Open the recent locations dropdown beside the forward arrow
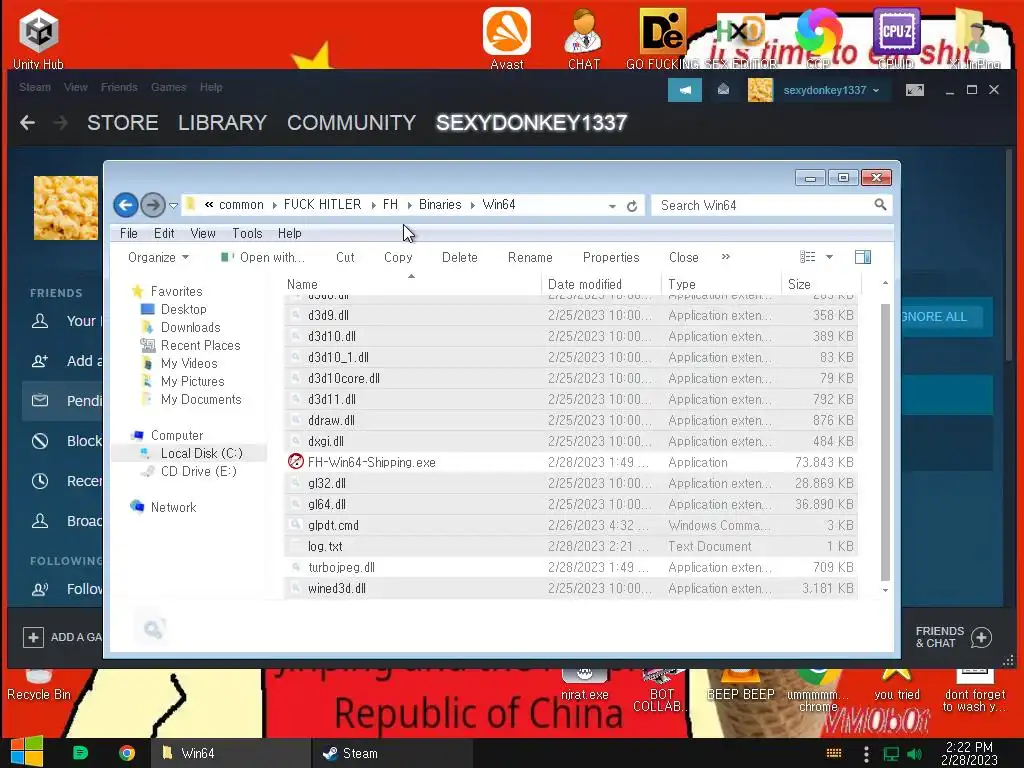Viewport: 1024px width, 768px height. [173, 206]
